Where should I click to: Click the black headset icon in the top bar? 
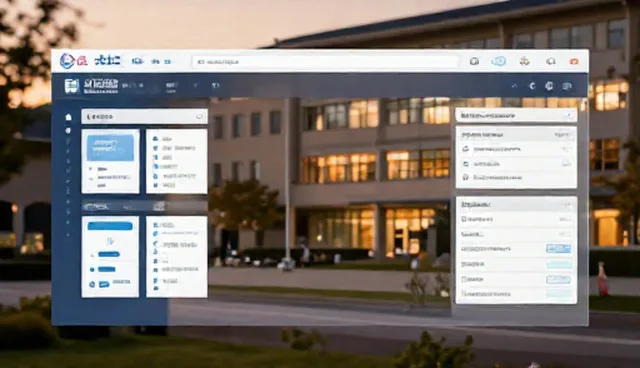(x=474, y=61)
